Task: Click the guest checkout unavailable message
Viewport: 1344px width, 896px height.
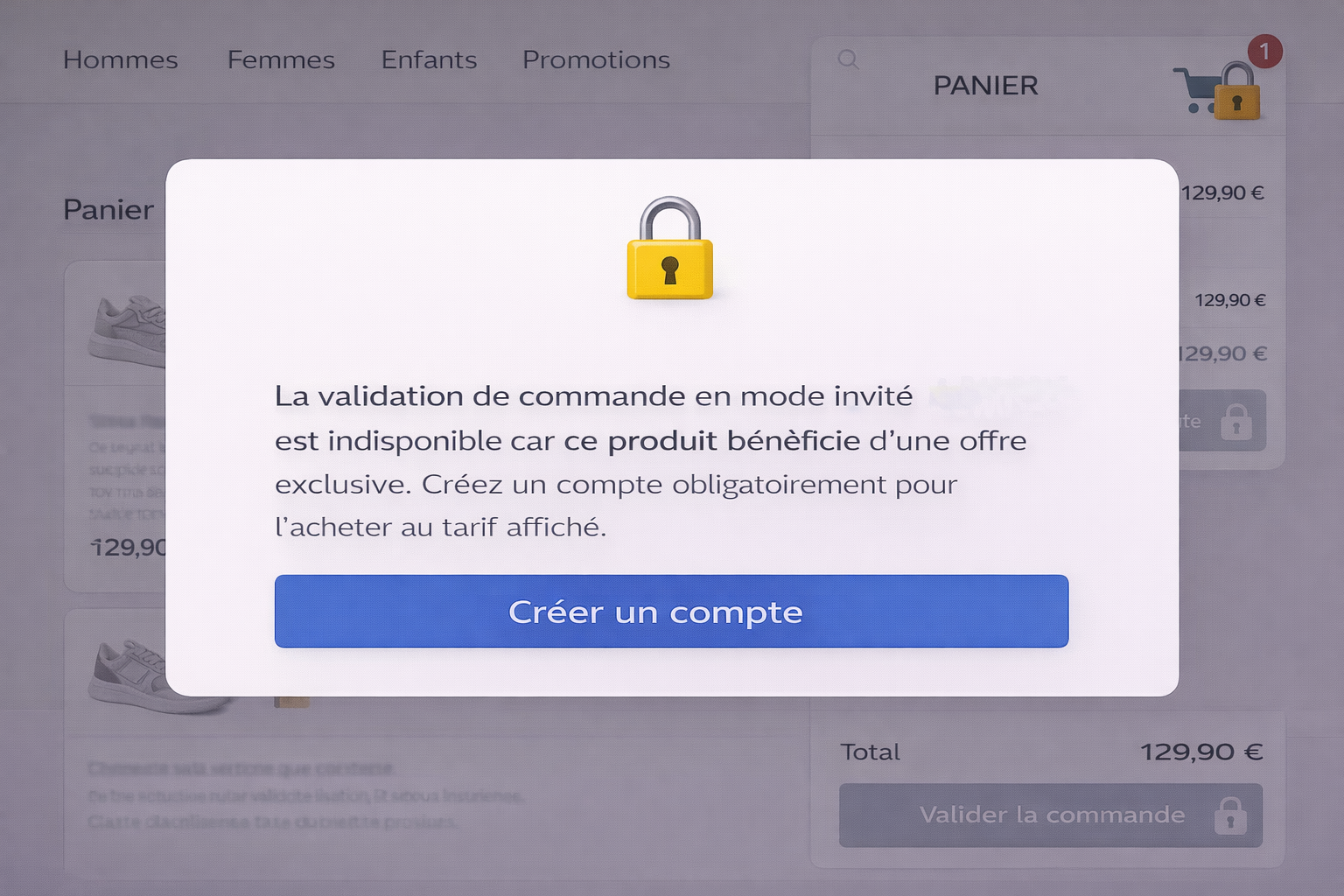Action: pyautogui.click(x=650, y=461)
